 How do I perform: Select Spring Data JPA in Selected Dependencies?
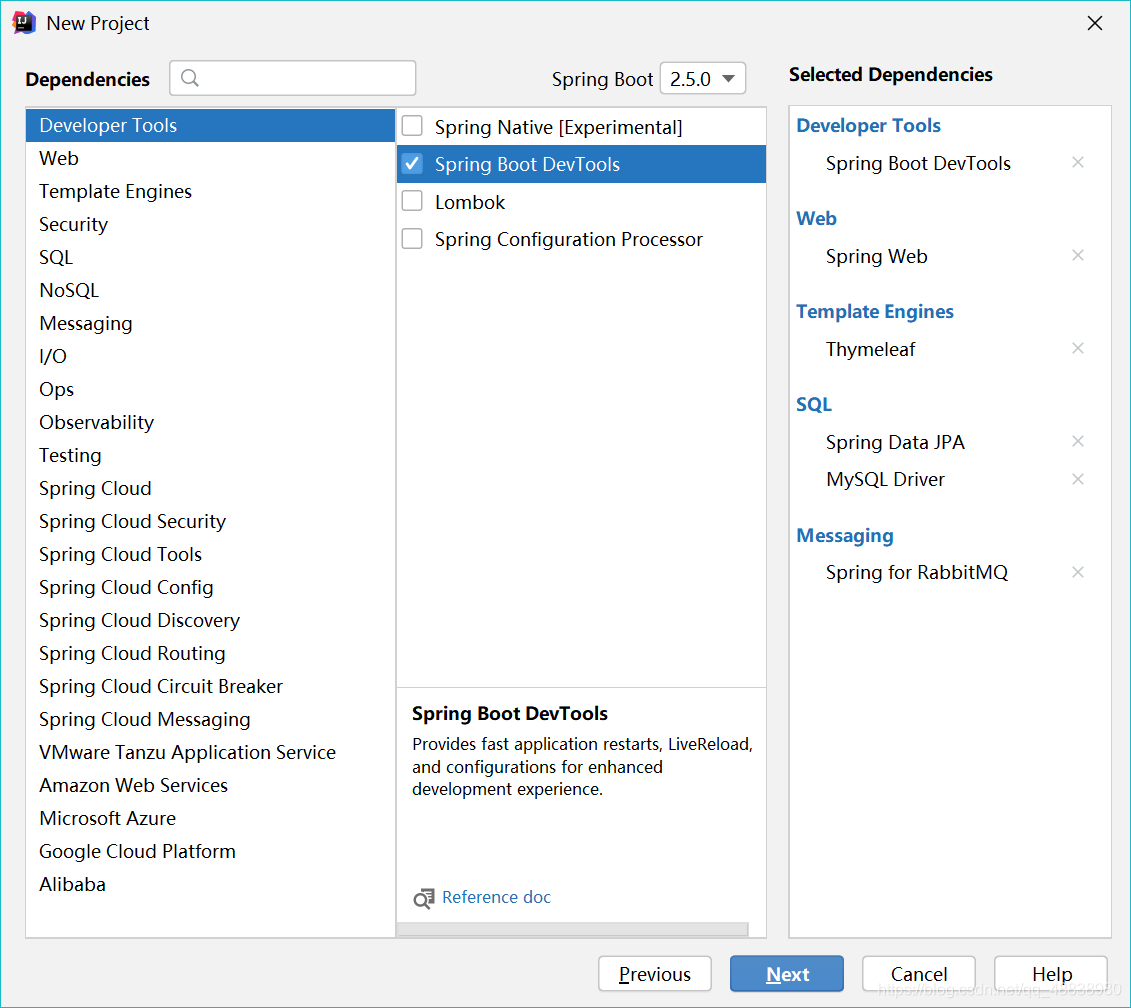pos(895,442)
